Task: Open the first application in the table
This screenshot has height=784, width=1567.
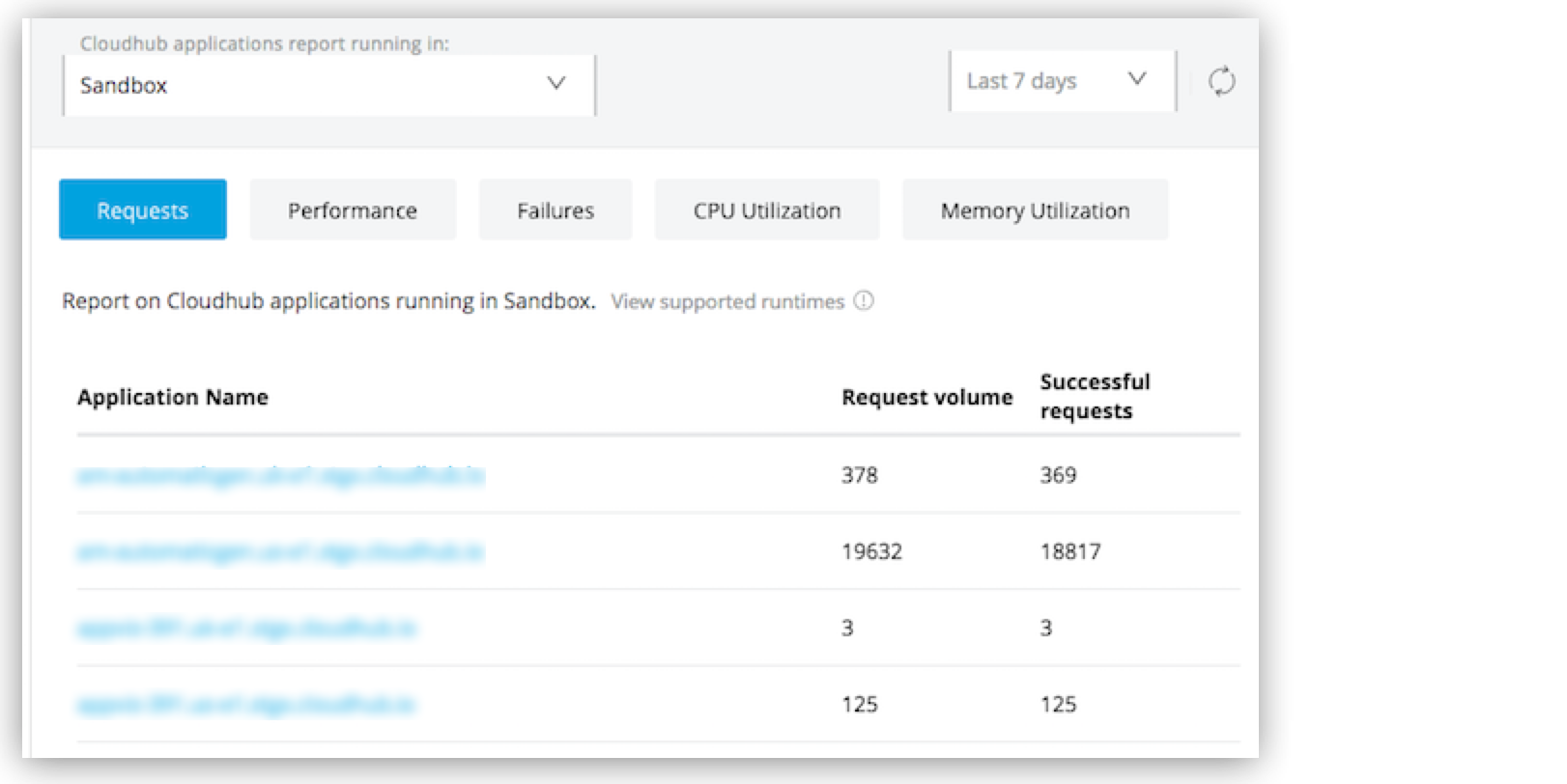Action: click(280, 475)
